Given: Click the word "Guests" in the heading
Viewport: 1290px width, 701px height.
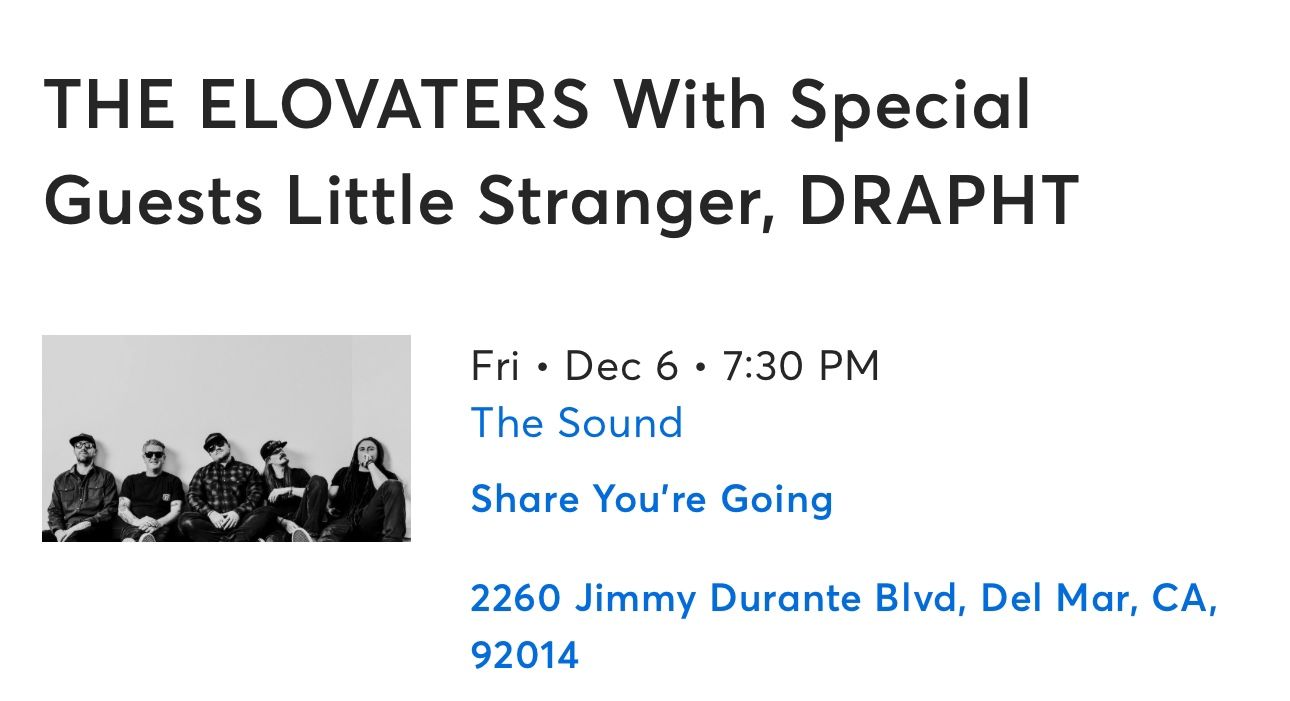Looking at the screenshot, I should [153, 199].
